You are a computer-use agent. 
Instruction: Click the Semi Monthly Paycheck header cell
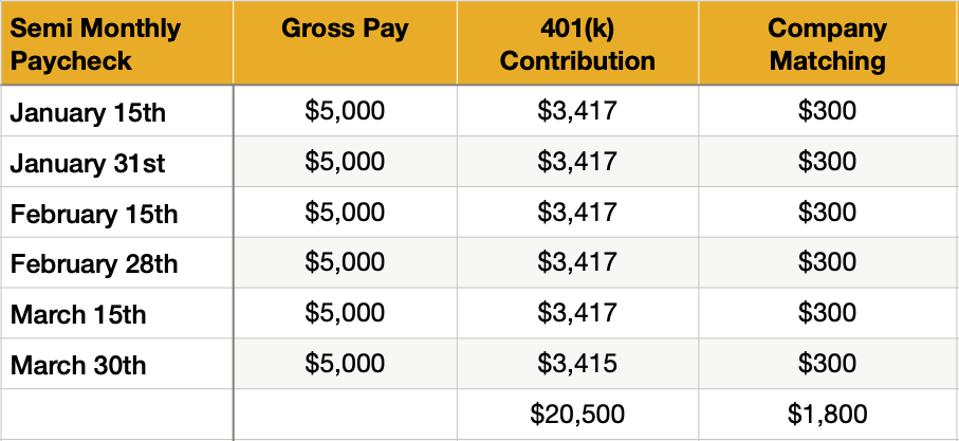(x=96, y=44)
